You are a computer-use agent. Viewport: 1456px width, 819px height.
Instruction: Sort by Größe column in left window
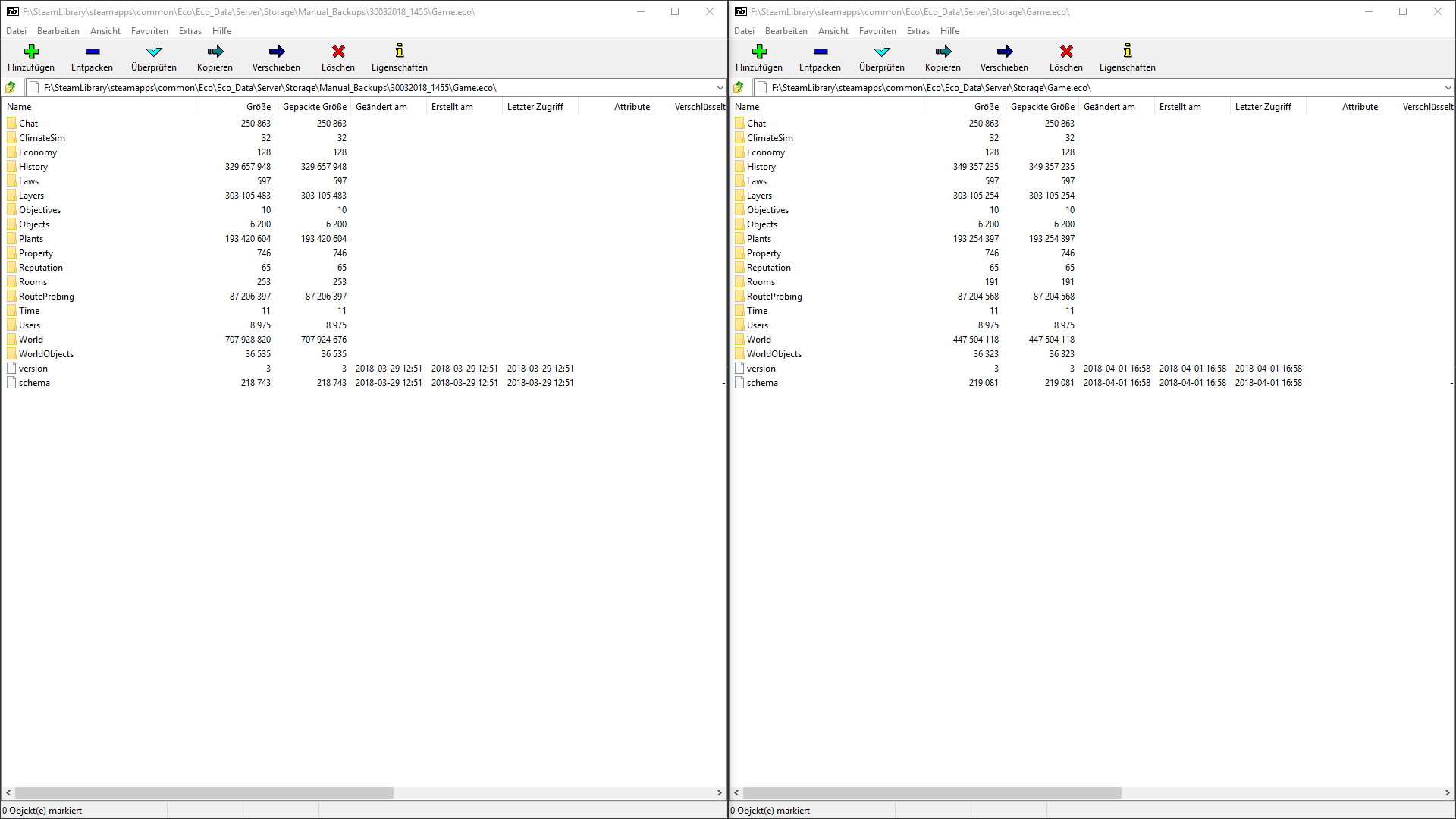(x=258, y=107)
